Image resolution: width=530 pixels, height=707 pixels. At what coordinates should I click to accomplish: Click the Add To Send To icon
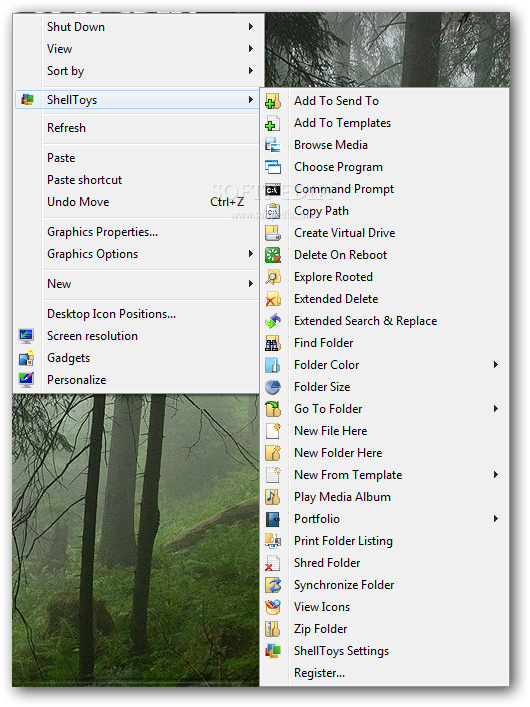click(273, 101)
